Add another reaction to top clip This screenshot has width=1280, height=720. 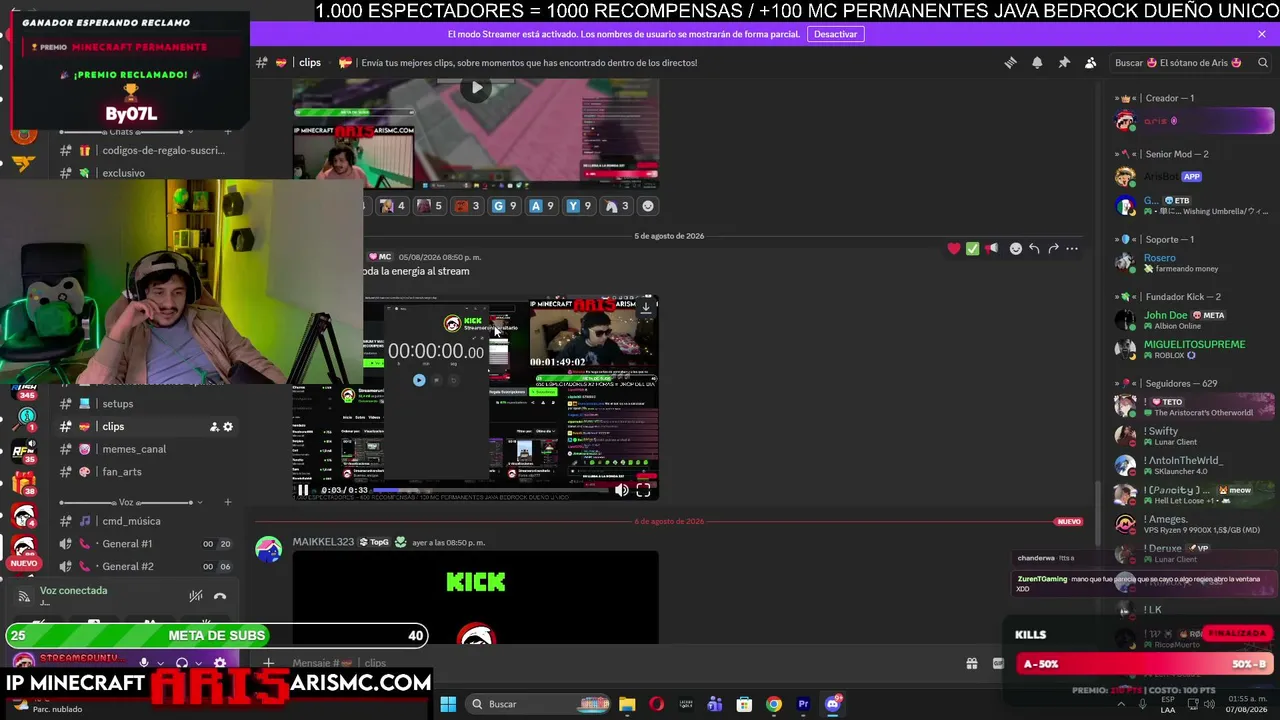click(x=648, y=206)
